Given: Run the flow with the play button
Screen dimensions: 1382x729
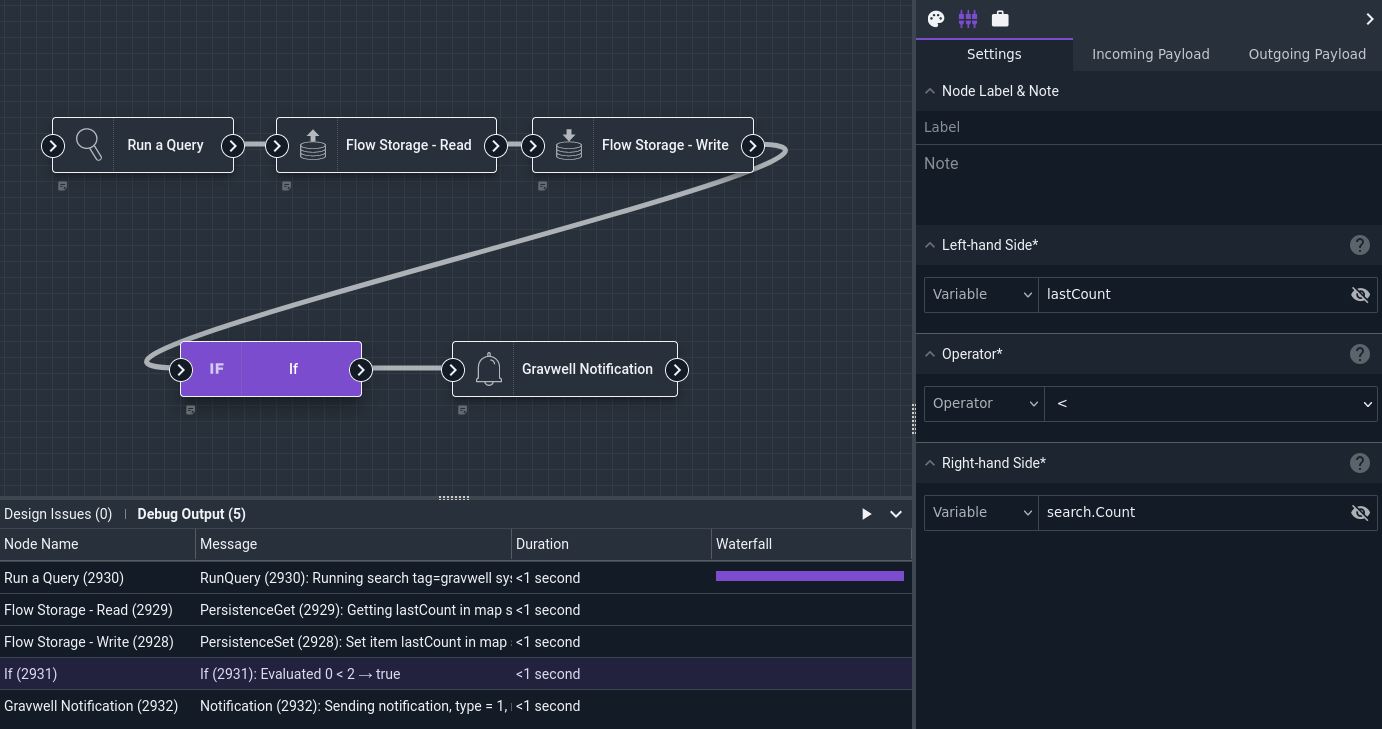Looking at the screenshot, I should point(866,514).
